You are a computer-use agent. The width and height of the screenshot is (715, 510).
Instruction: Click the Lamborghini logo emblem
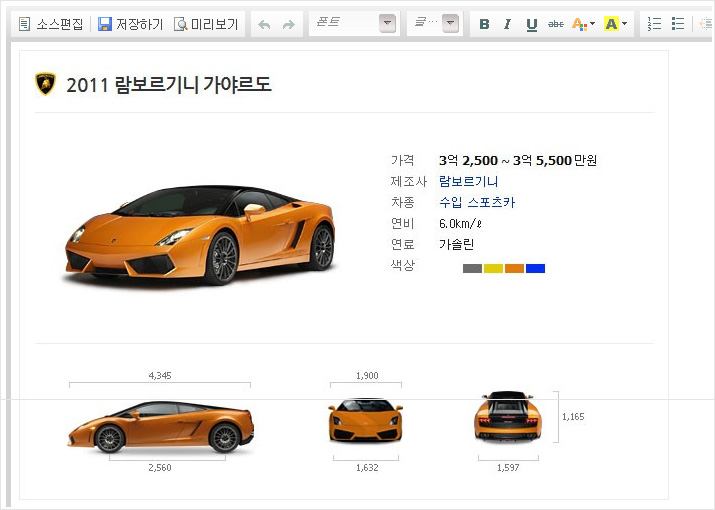pos(46,84)
